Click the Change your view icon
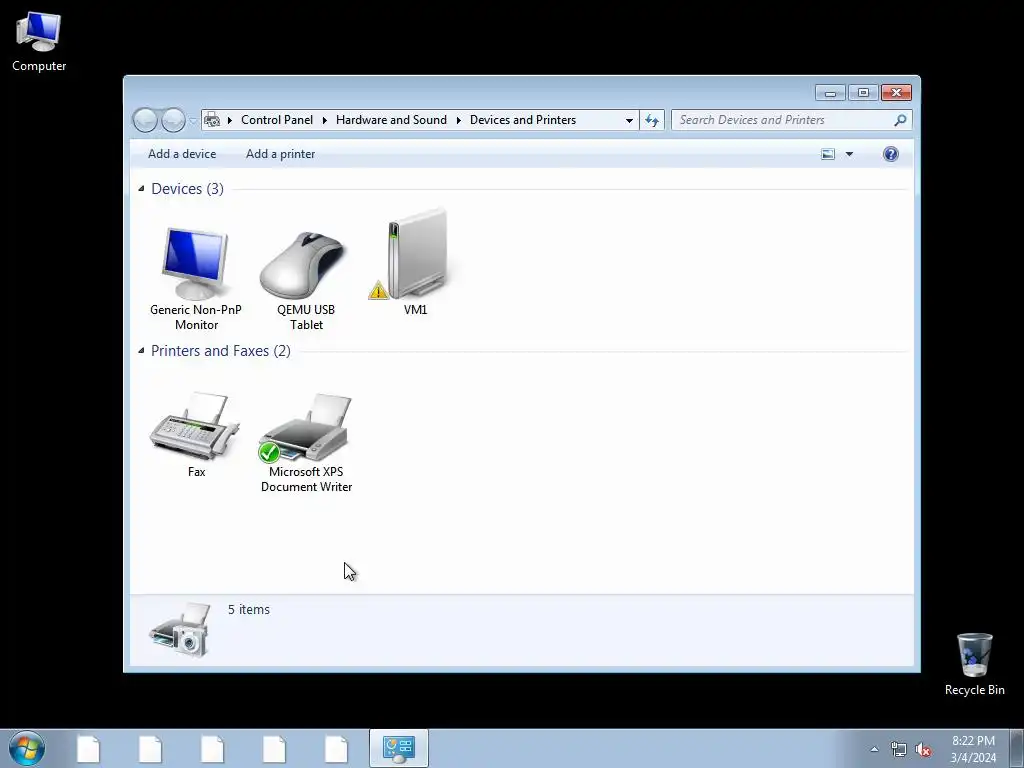The image size is (1024, 768). click(x=828, y=154)
